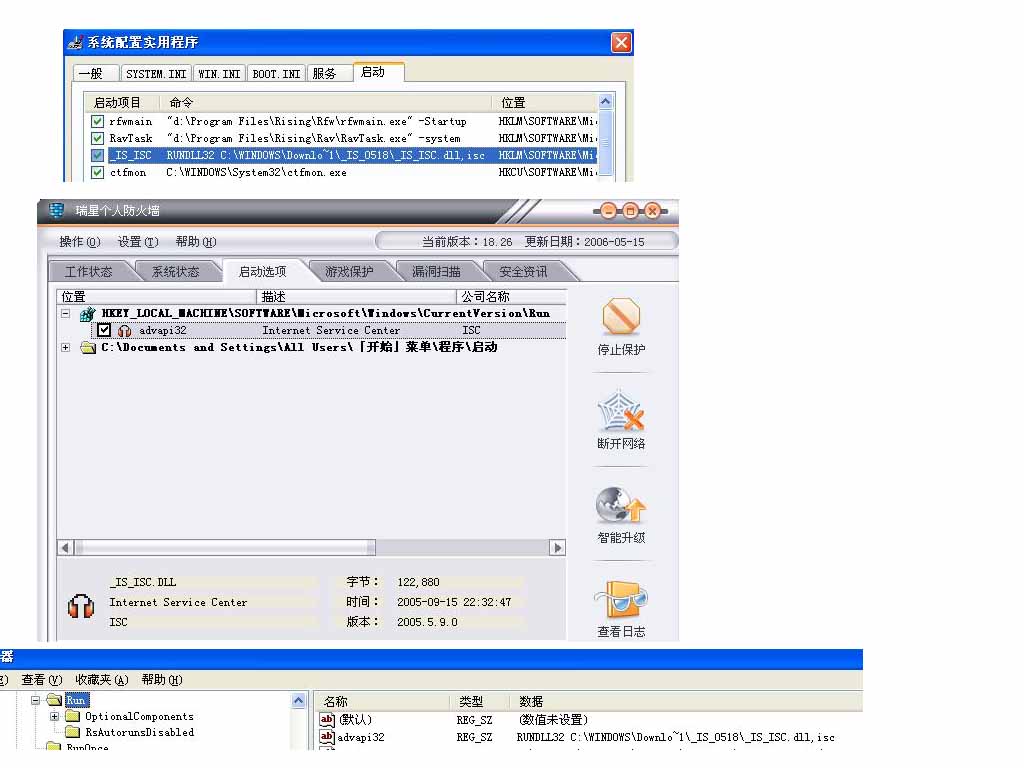Open the WIN.INI tab
This screenshot has width=1024, height=768.
tap(219, 74)
